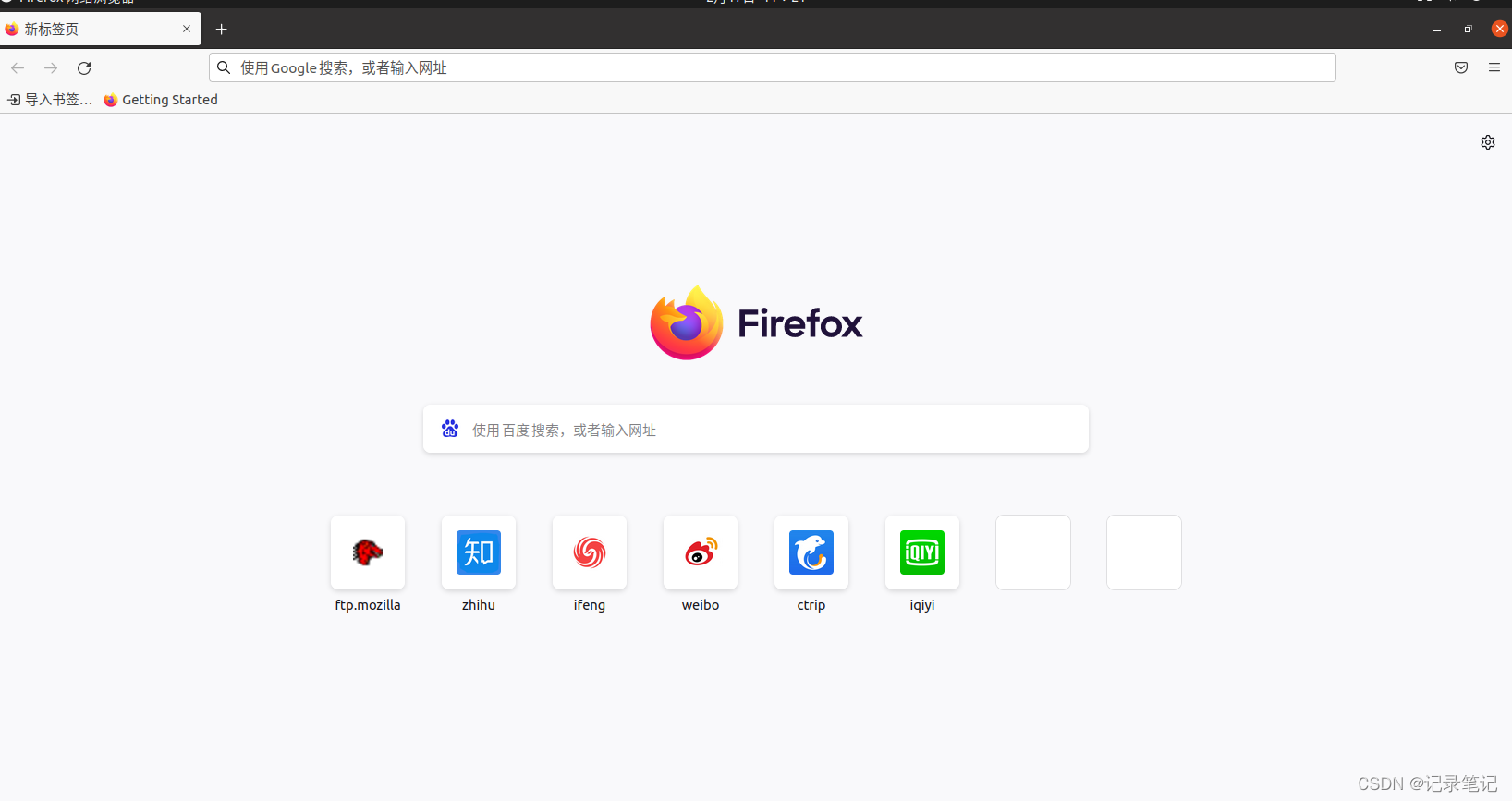
Task: Close the 新标签页 tab
Action: click(187, 29)
